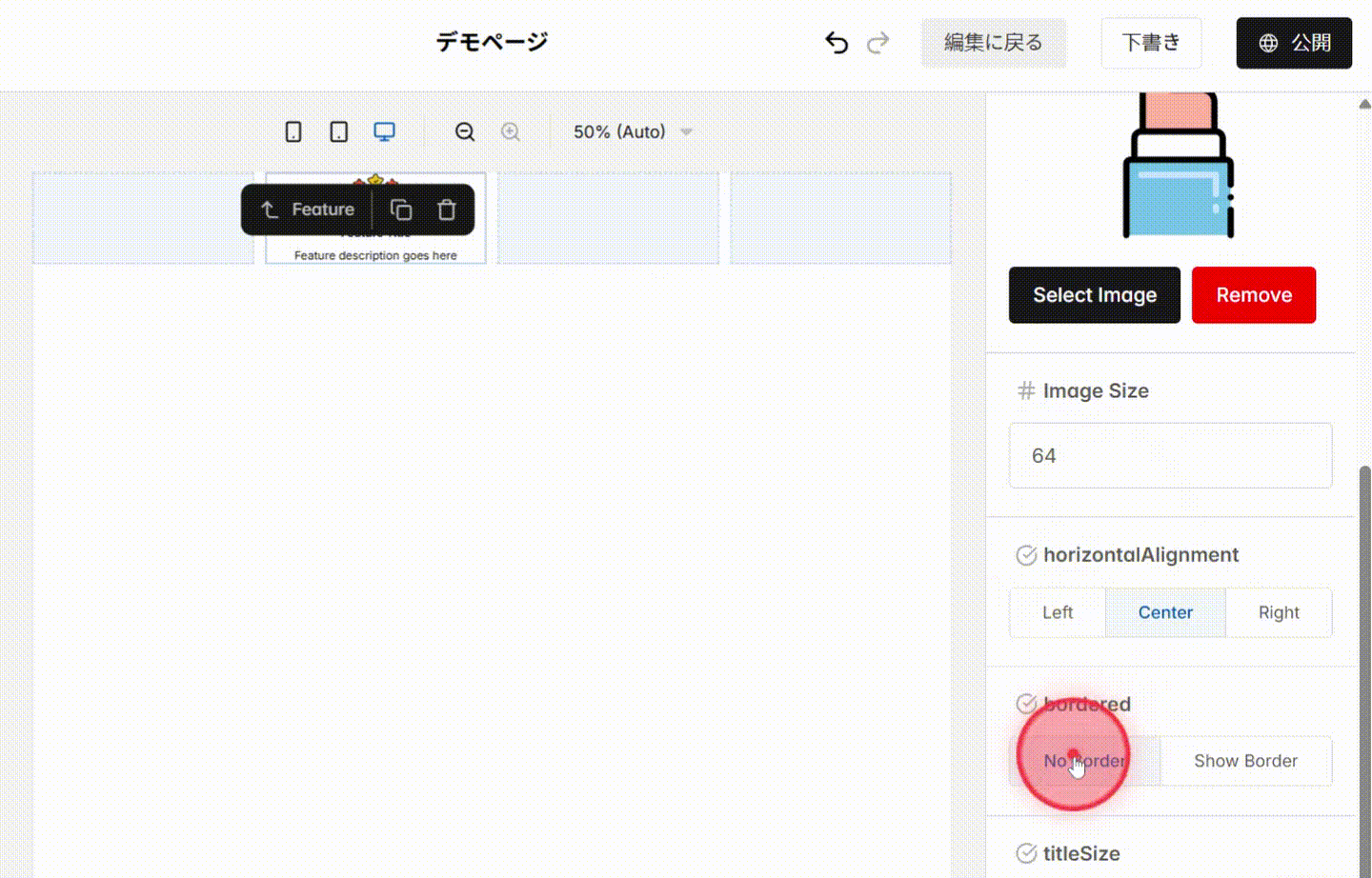Viewport: 1372px width, 878px height.
Task: Click the undo arrow icon
Action: pos(836,42)
